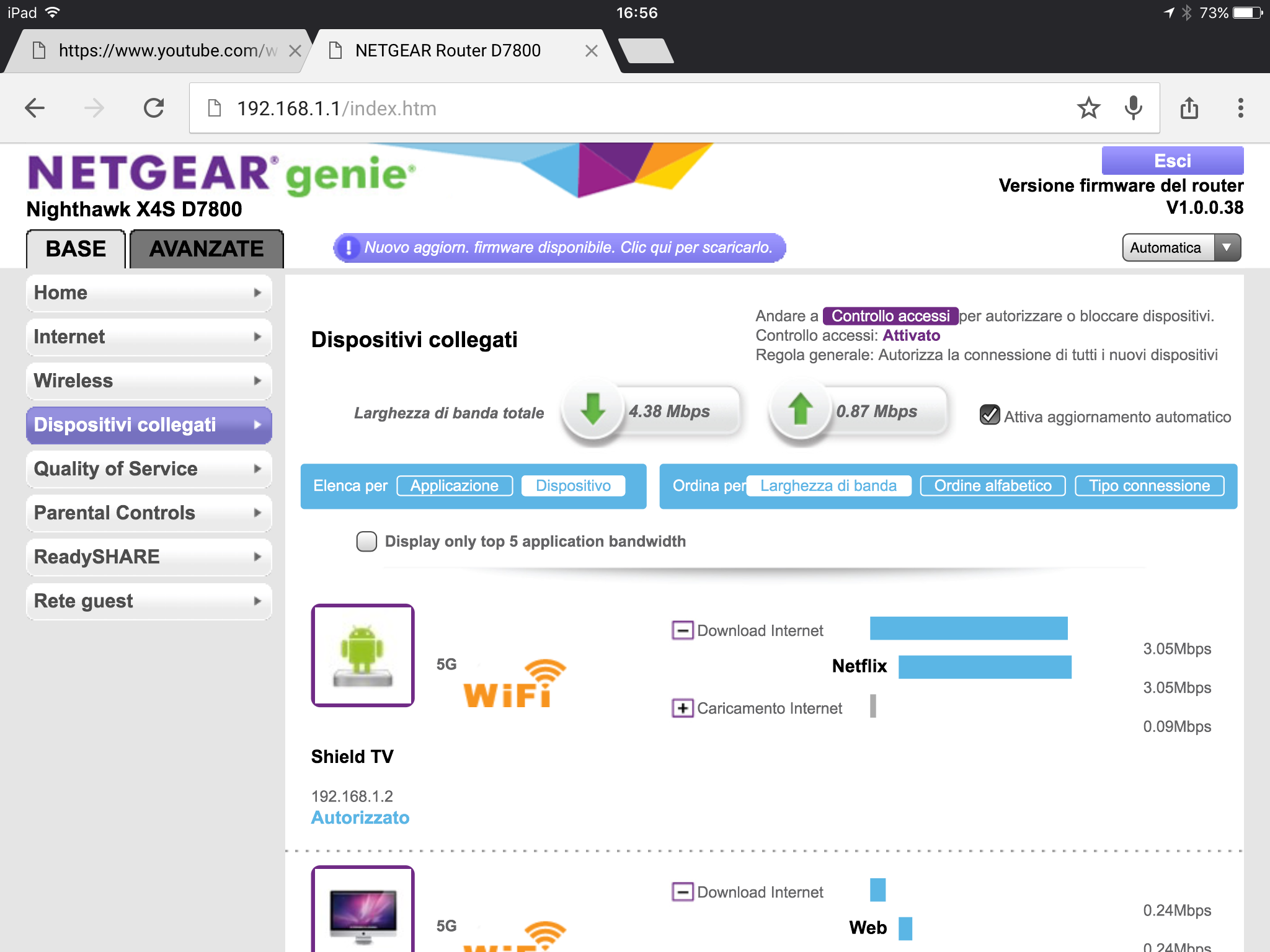Tap the microphone voice search icon

click(1134, 108)
